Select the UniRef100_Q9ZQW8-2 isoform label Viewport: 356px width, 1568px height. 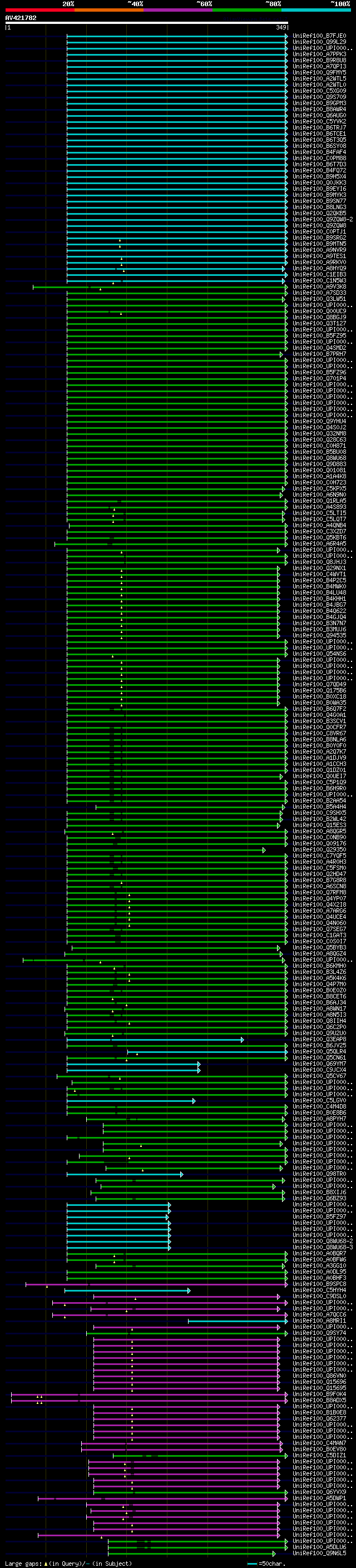pyautogui.click(x=323, y=219)
